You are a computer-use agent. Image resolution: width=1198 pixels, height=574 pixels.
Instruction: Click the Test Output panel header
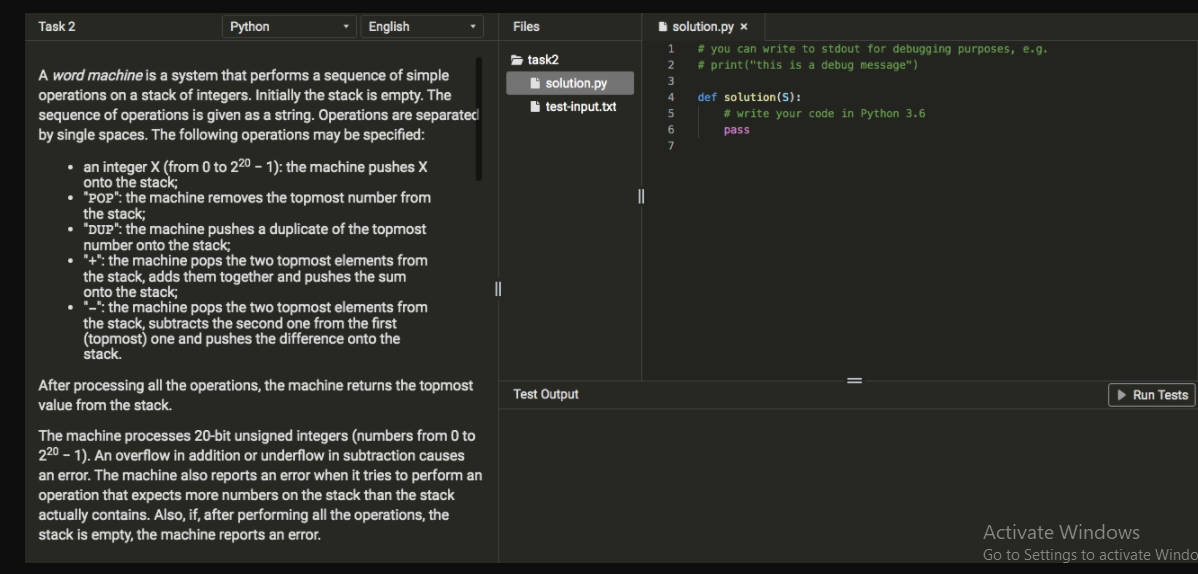point(546,395)
